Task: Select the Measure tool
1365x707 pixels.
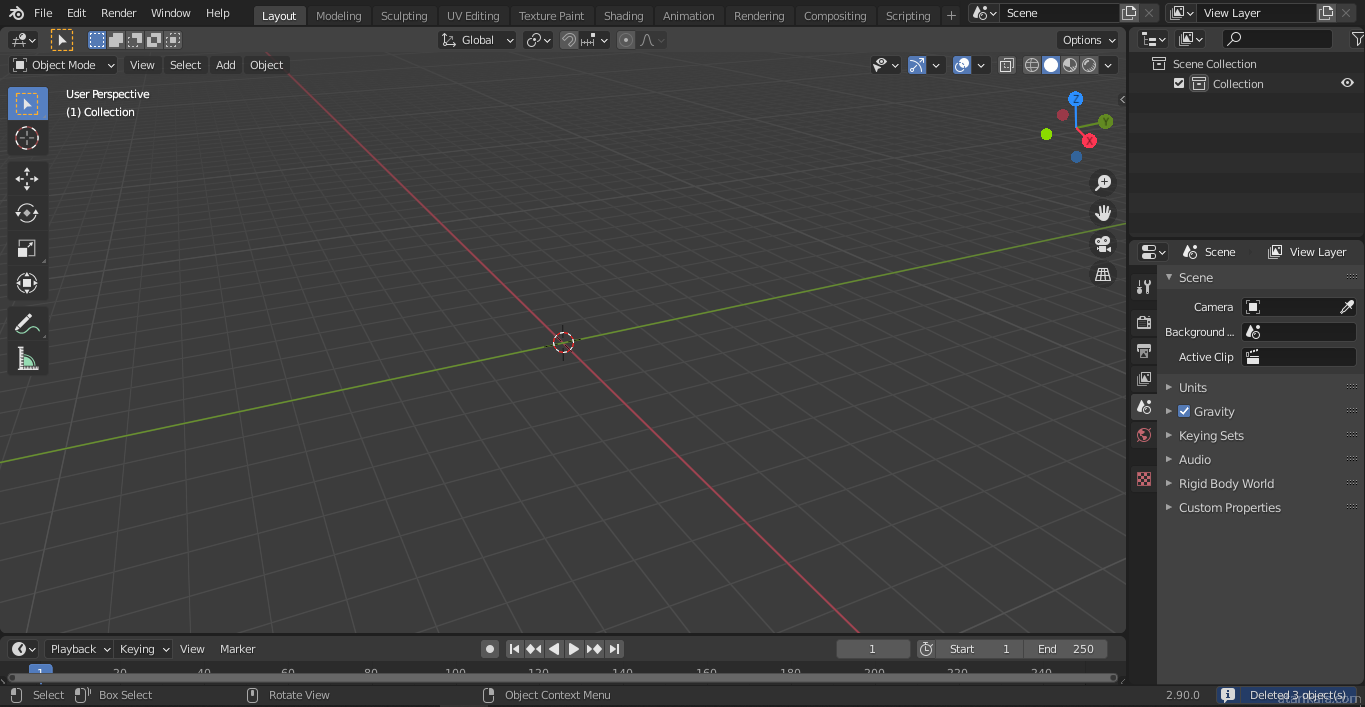Action: click(x=27, y=359)
